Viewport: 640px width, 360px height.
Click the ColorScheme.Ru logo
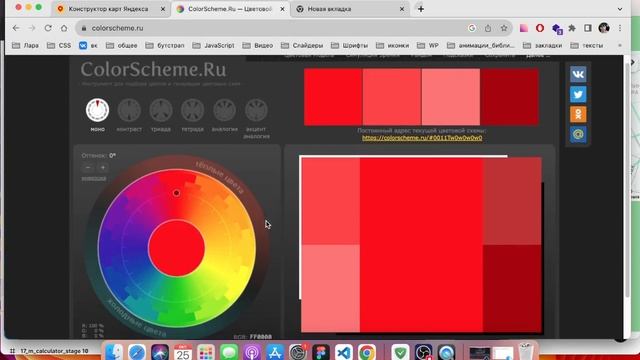click(153, 69)
